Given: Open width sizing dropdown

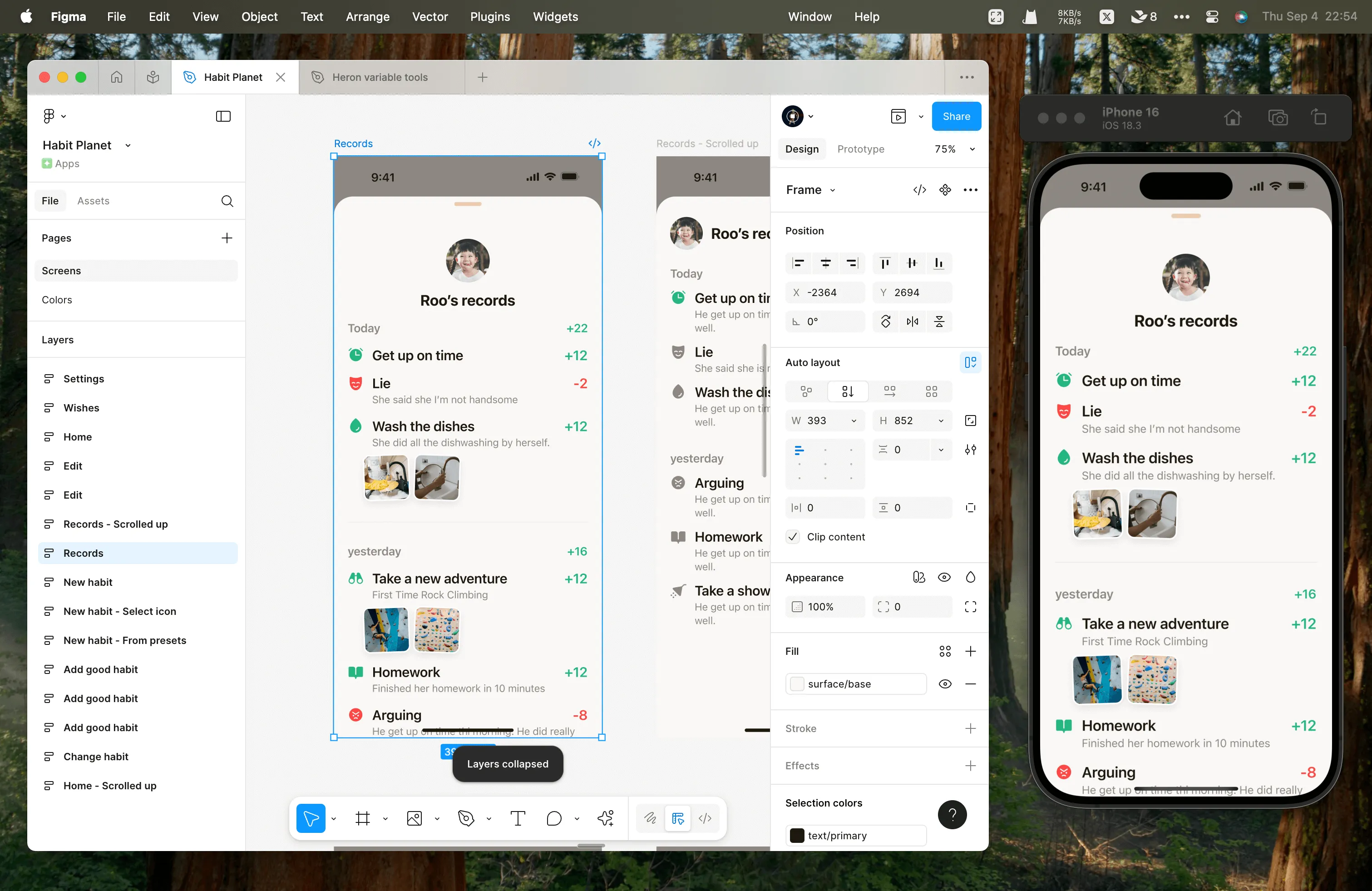Looking at the screenshot, I should 854,421.
